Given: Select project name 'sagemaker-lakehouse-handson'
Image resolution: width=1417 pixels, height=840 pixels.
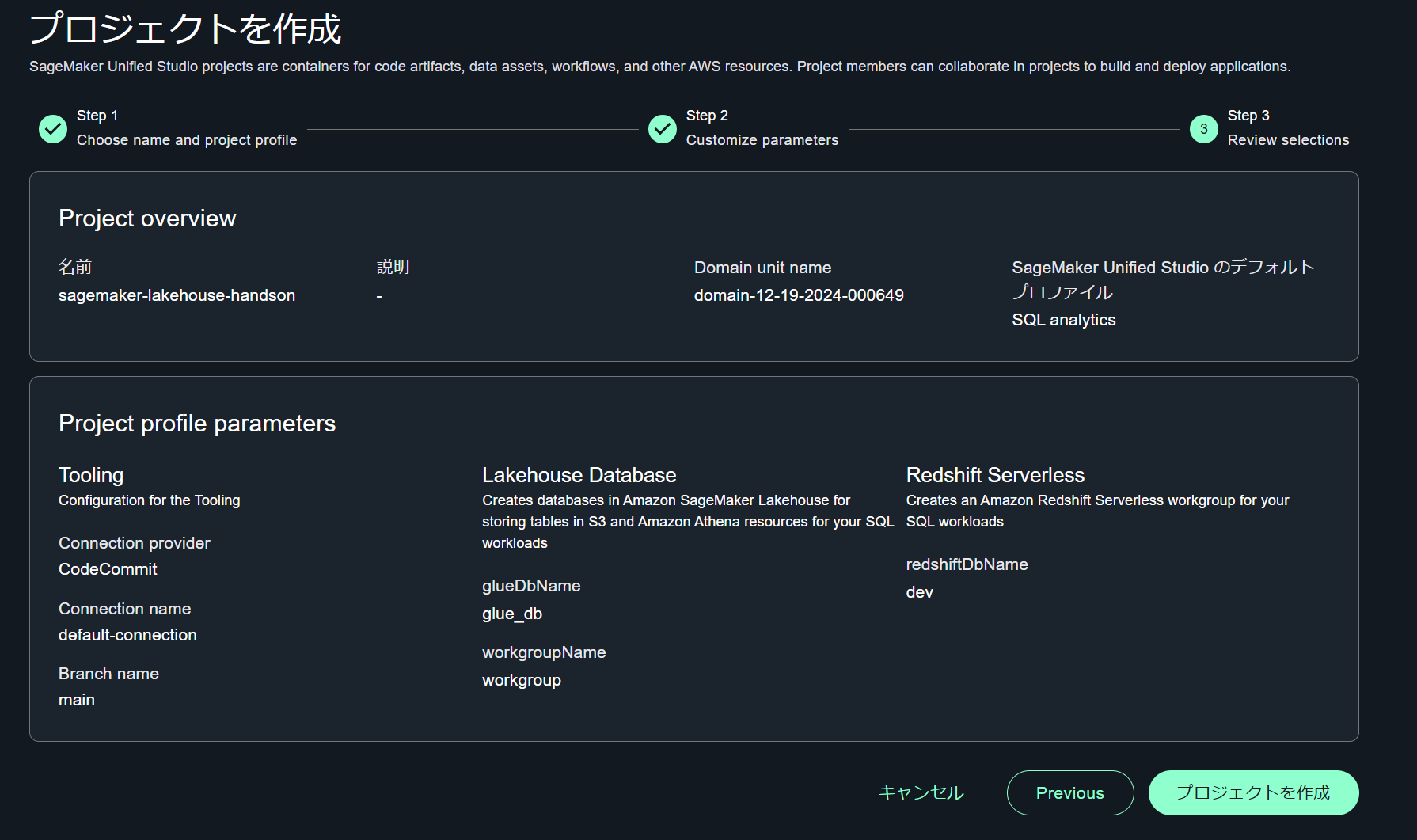Looking at the screenshot, I should click(x=177, y=295).
